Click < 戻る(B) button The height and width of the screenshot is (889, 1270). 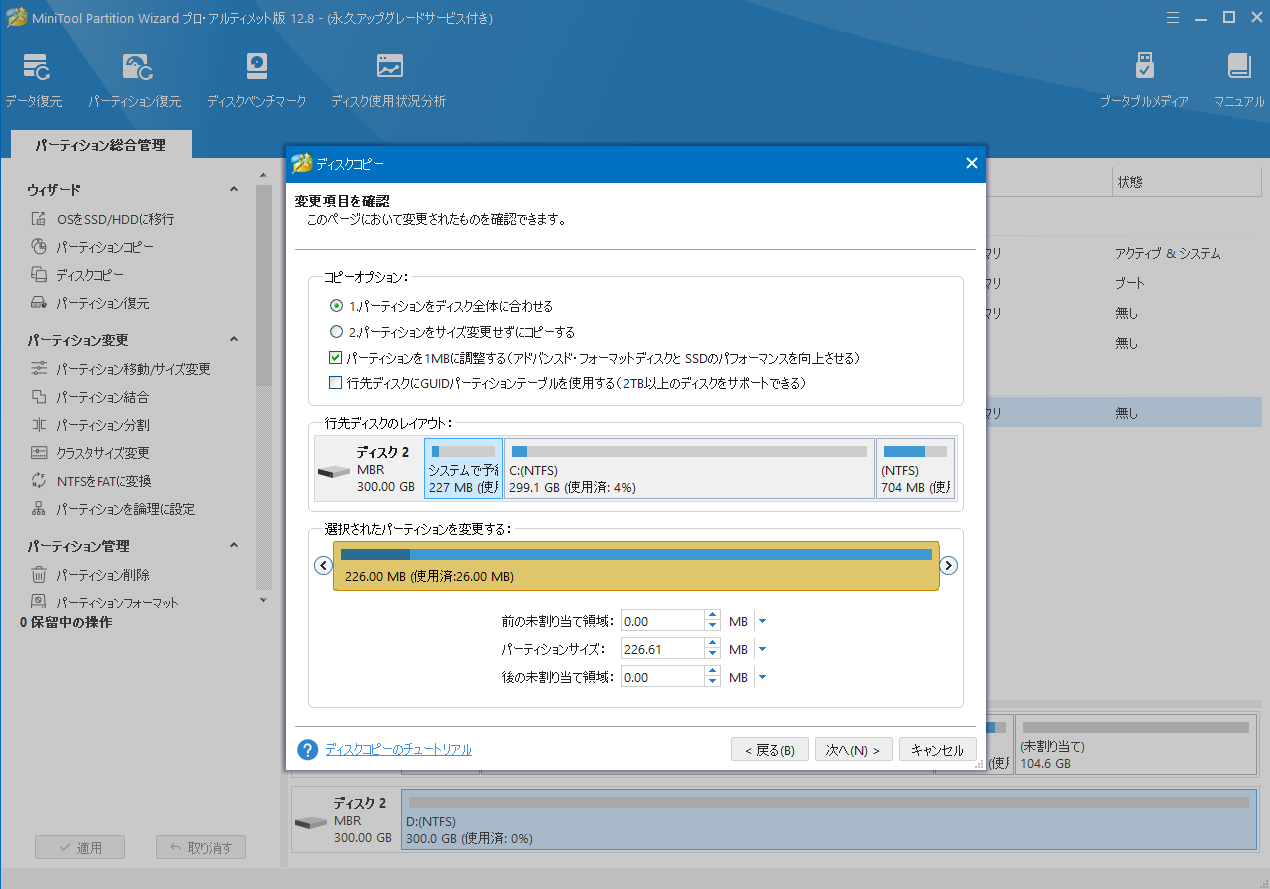tap(769, 750)
